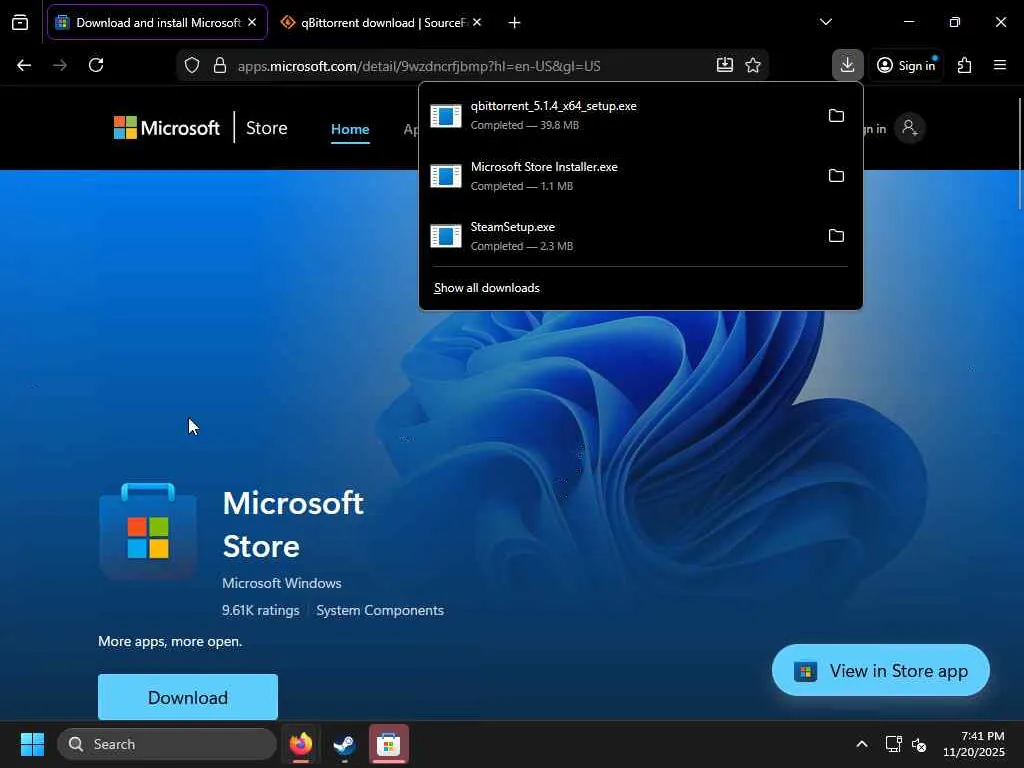This screenshot has width=1024, height=768.
Task: Open System Components category link
Action: [x=380, y=611]
